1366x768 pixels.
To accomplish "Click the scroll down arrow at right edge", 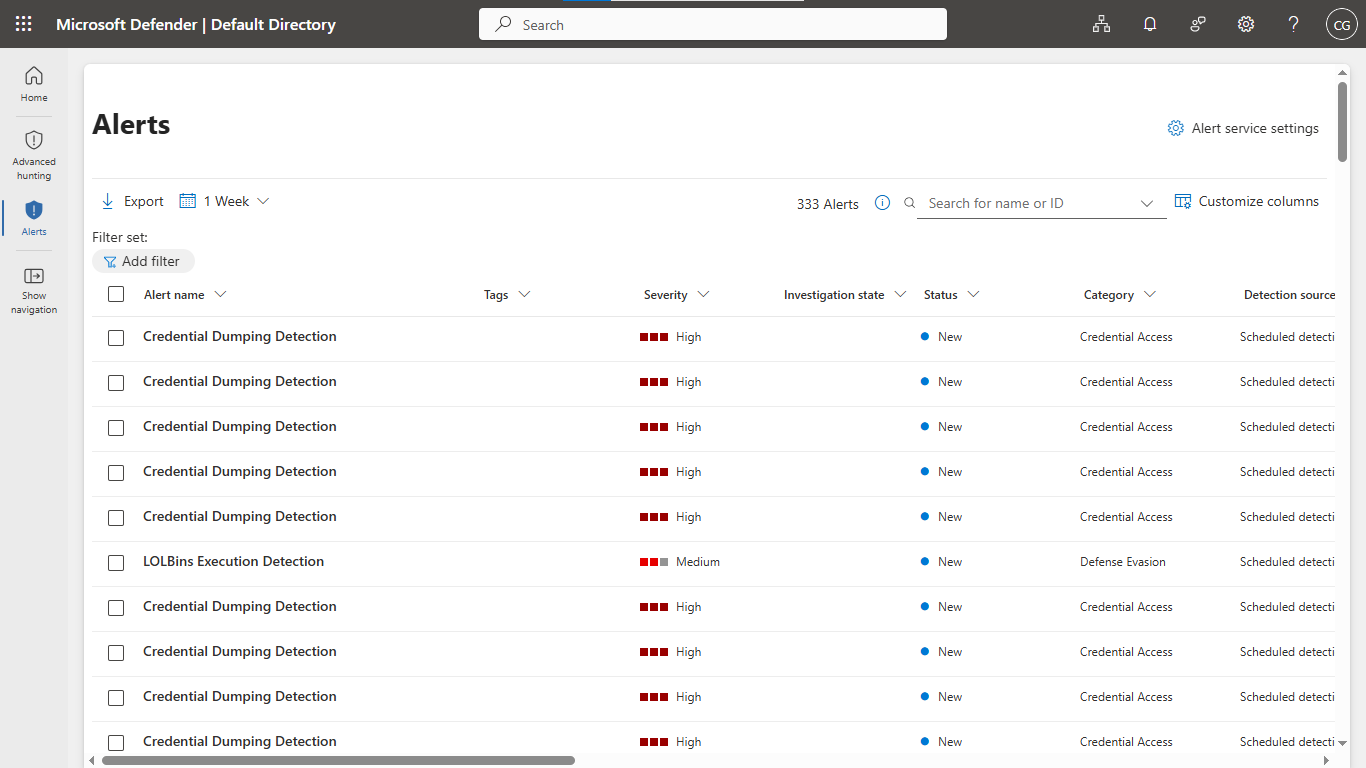I will point(1342,742).
